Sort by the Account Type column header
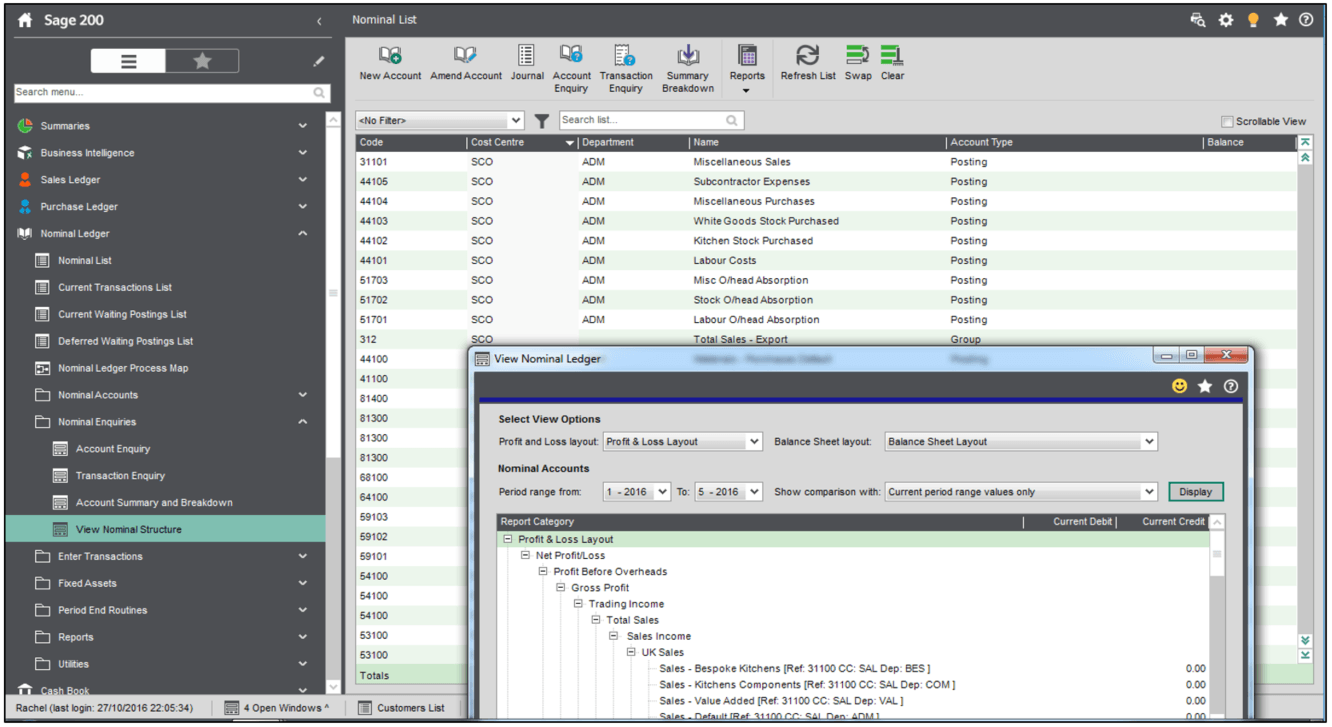Screen dimensions: 1332x727 [x=1073, y=142]
